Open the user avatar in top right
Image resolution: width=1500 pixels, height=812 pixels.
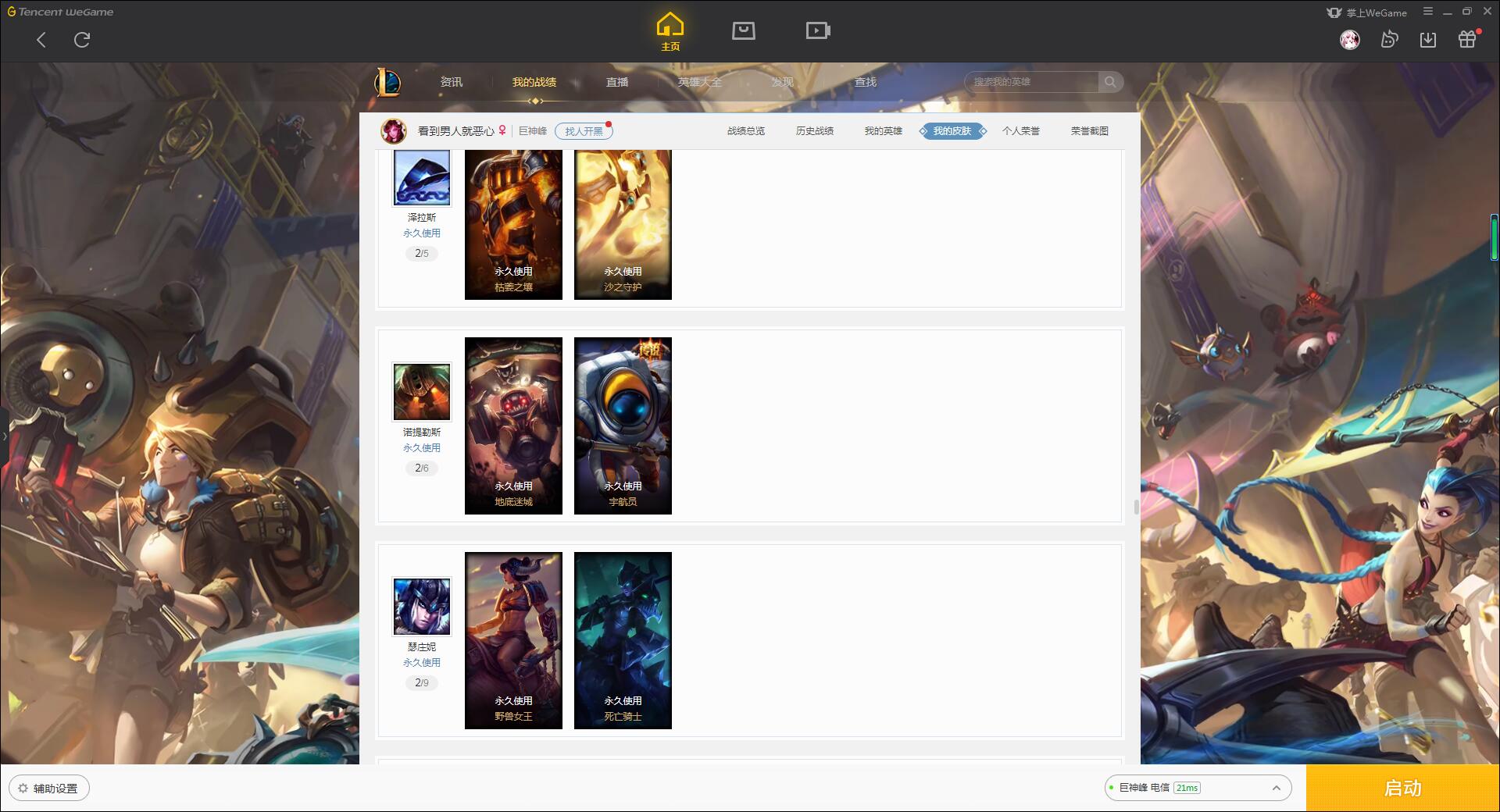coord(1350,40)
